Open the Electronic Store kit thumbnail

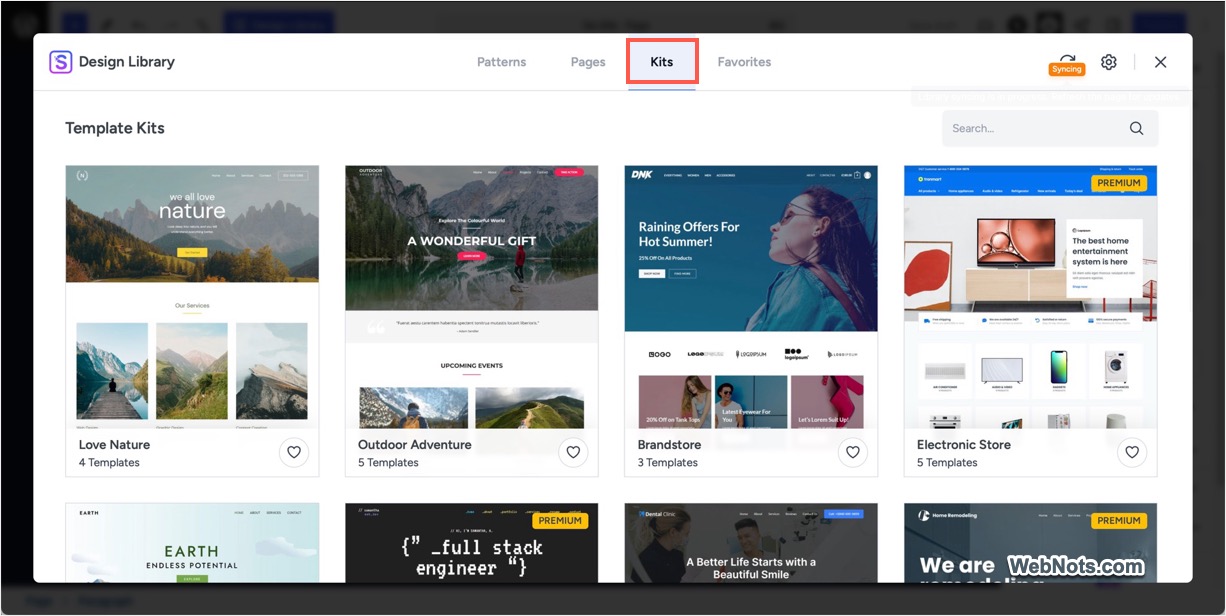1030,297
